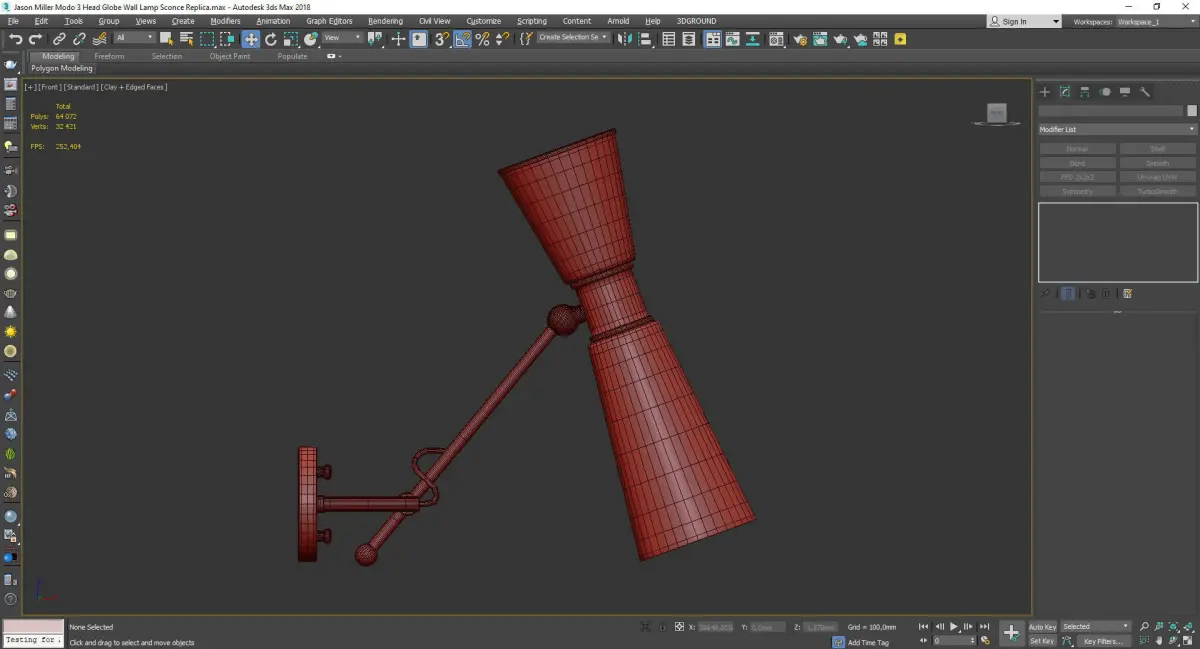1200x649 pixels.
Task: Toggle the selection lock icon
Action: point(660,627)
